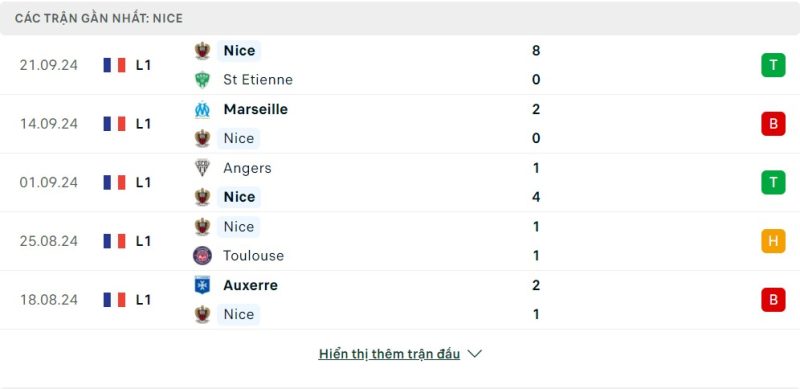Expand more matches with the chevron arrow
800x389 pixels.
tap(474, 354)
